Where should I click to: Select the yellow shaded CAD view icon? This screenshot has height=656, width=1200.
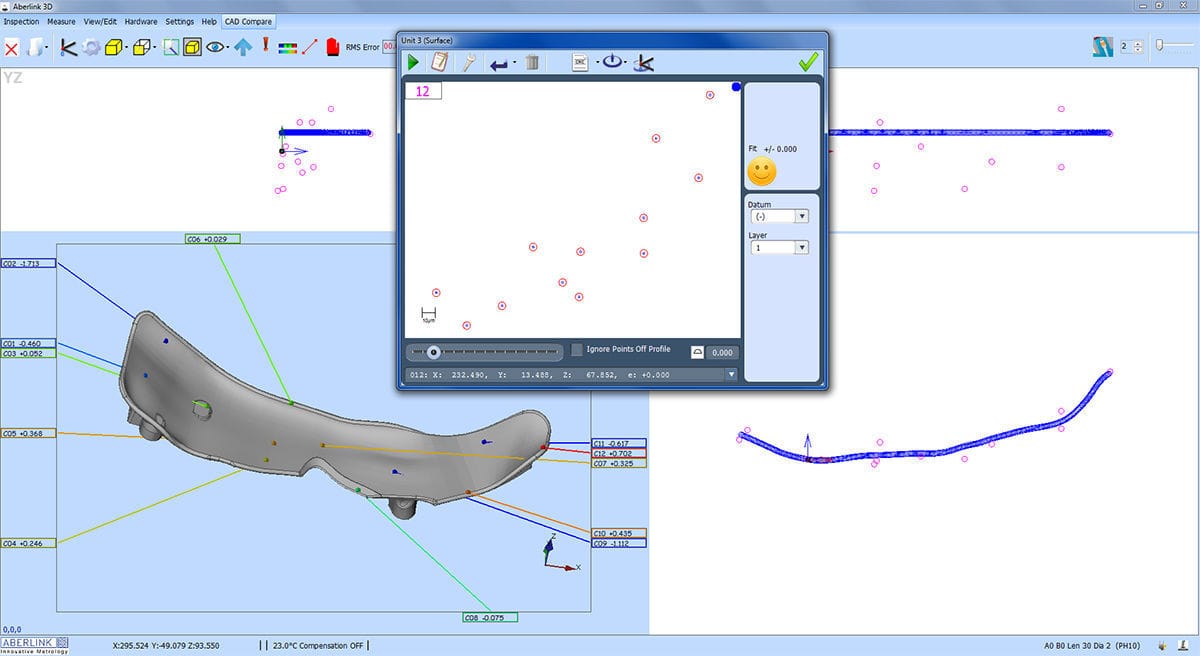pos(112,45)
